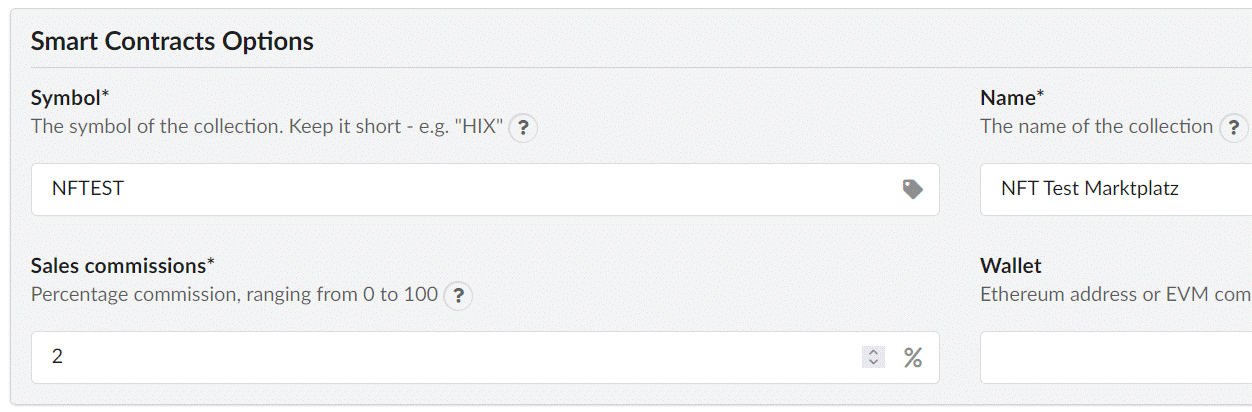Click the Wallet label
1252x412 pixels.
tap(1011, 266)
